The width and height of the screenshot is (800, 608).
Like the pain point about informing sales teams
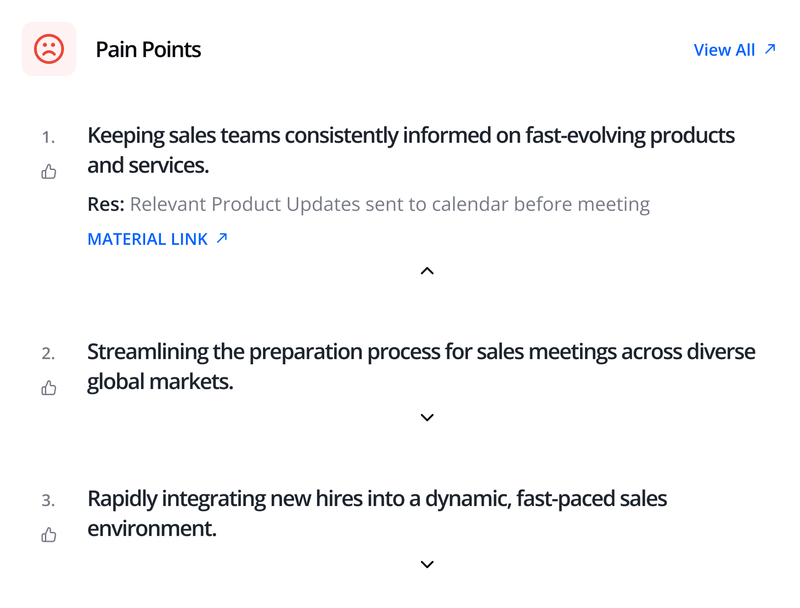pyautogui.click(x=49, y=172)
